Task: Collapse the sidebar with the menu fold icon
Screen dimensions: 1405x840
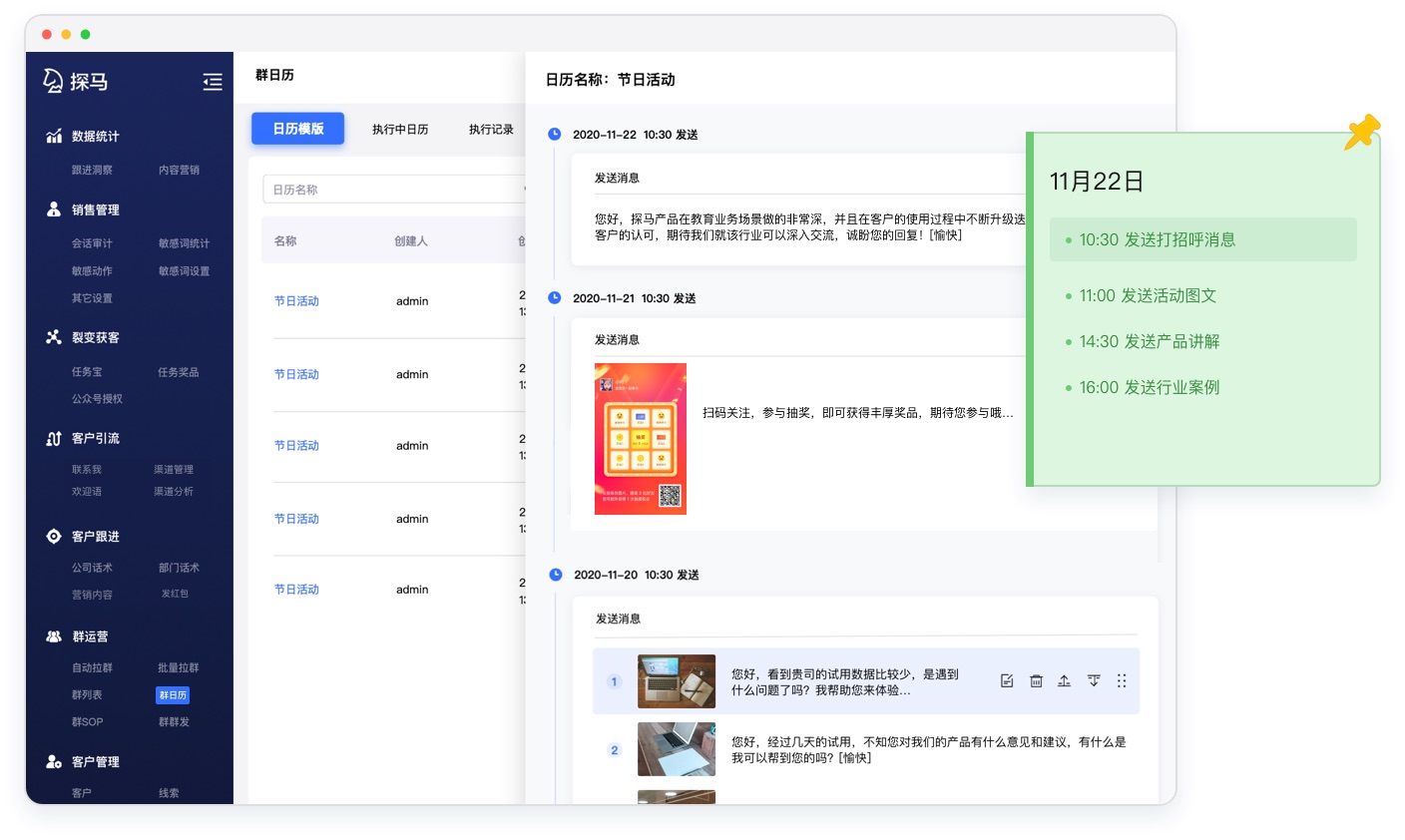Action: [213, 82]
